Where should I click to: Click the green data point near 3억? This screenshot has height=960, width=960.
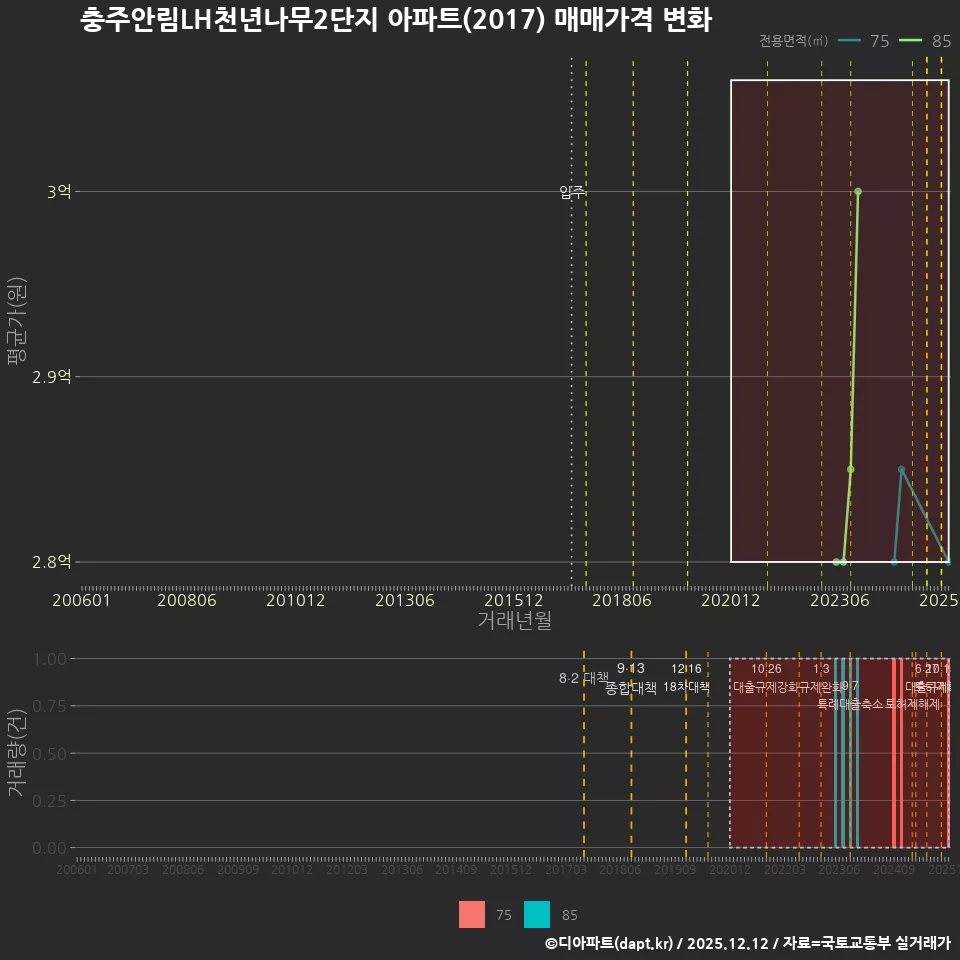pyautogui.click(x=857, y=190)
